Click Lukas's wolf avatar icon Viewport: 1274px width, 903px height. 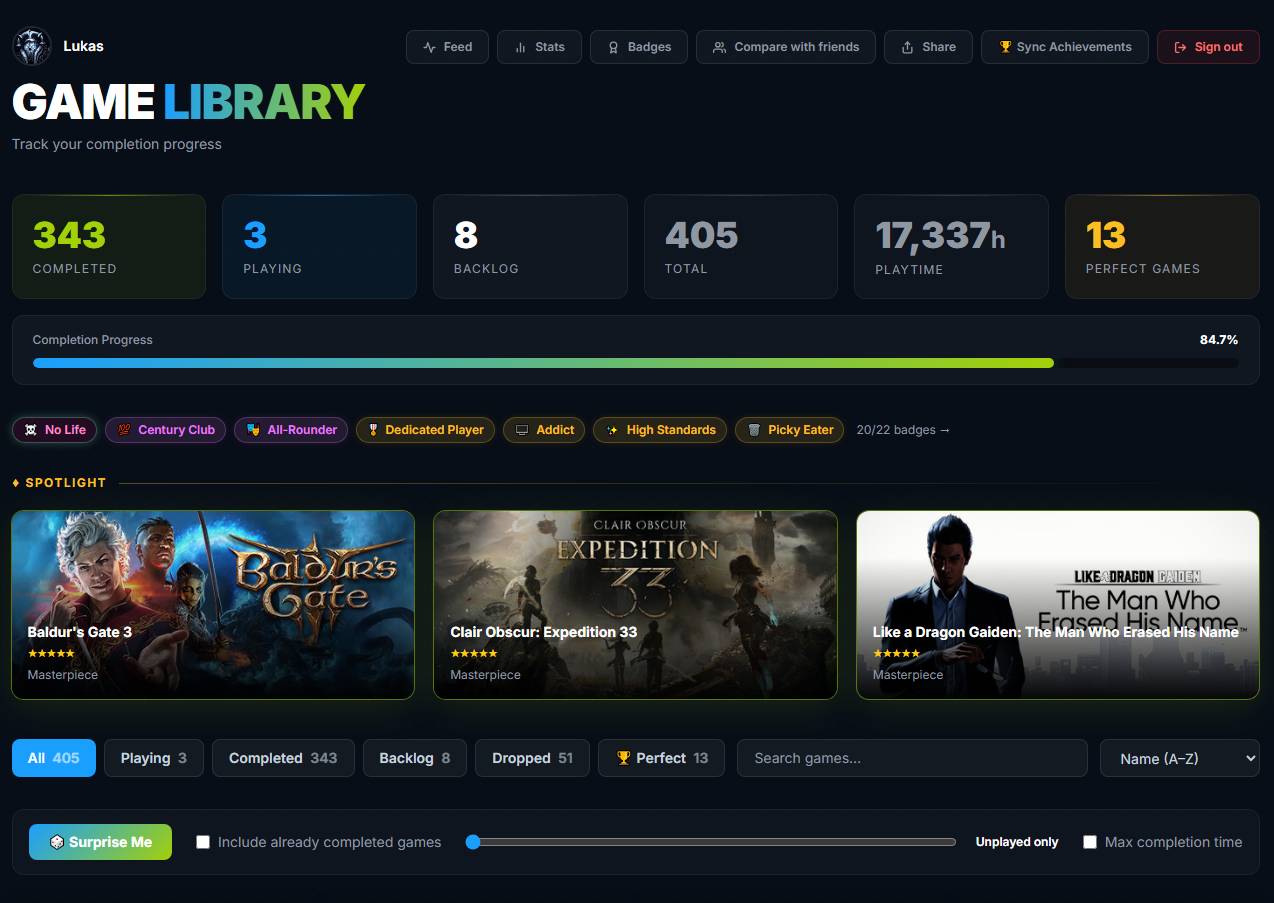(31, 45)
